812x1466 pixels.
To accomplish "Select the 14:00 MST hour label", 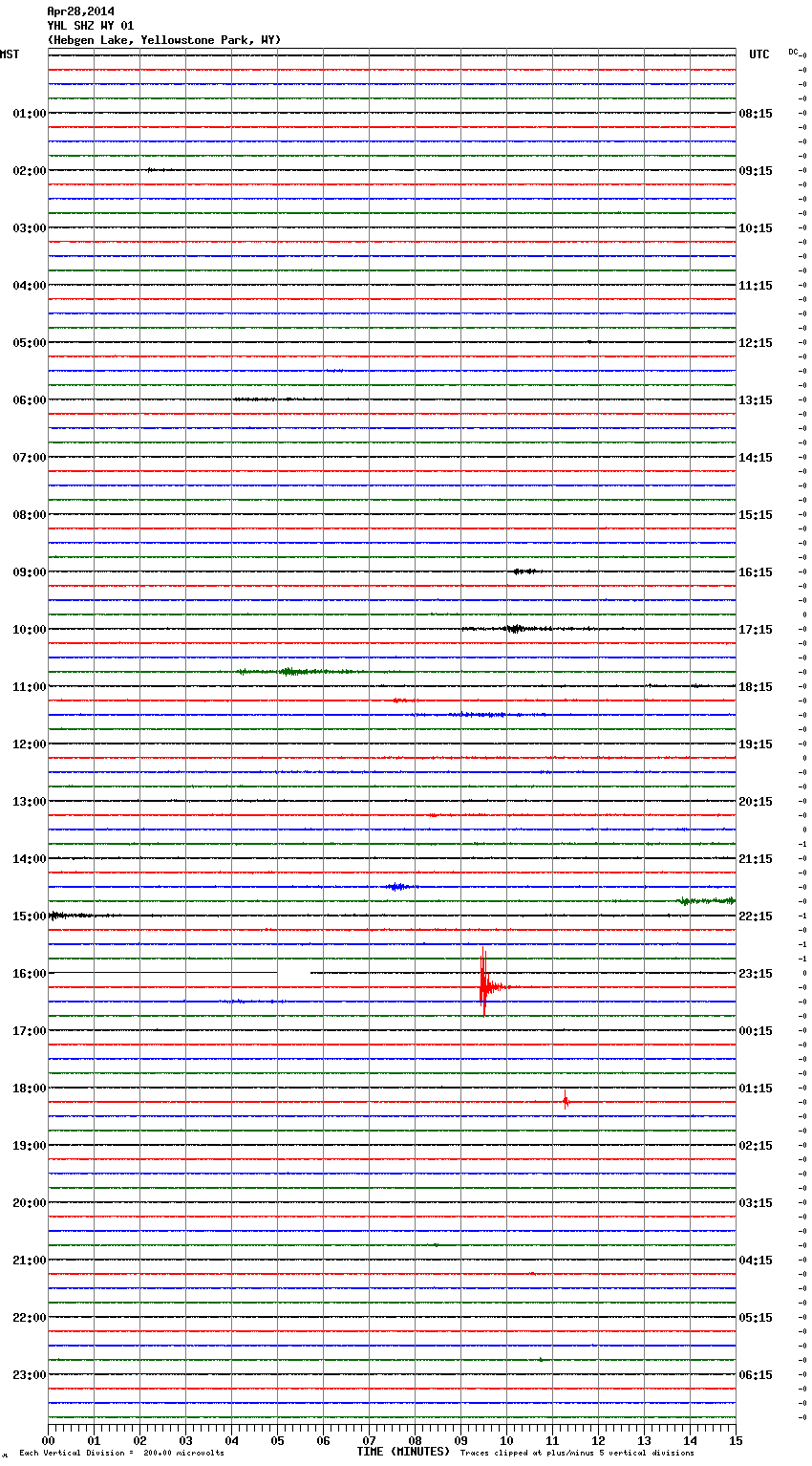I will tap(29, 859).
